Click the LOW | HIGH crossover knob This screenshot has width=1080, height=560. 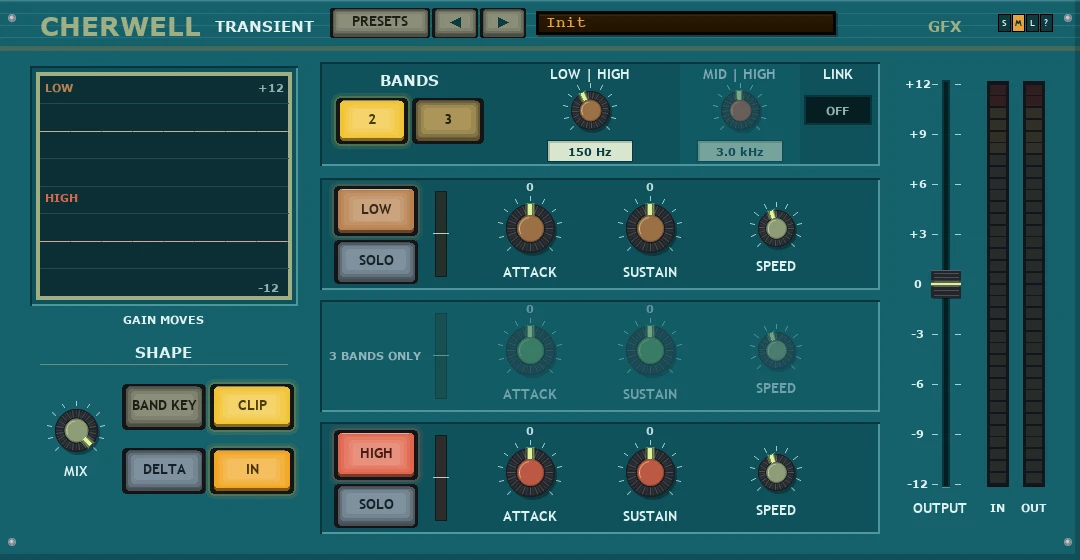pos(590,110)
